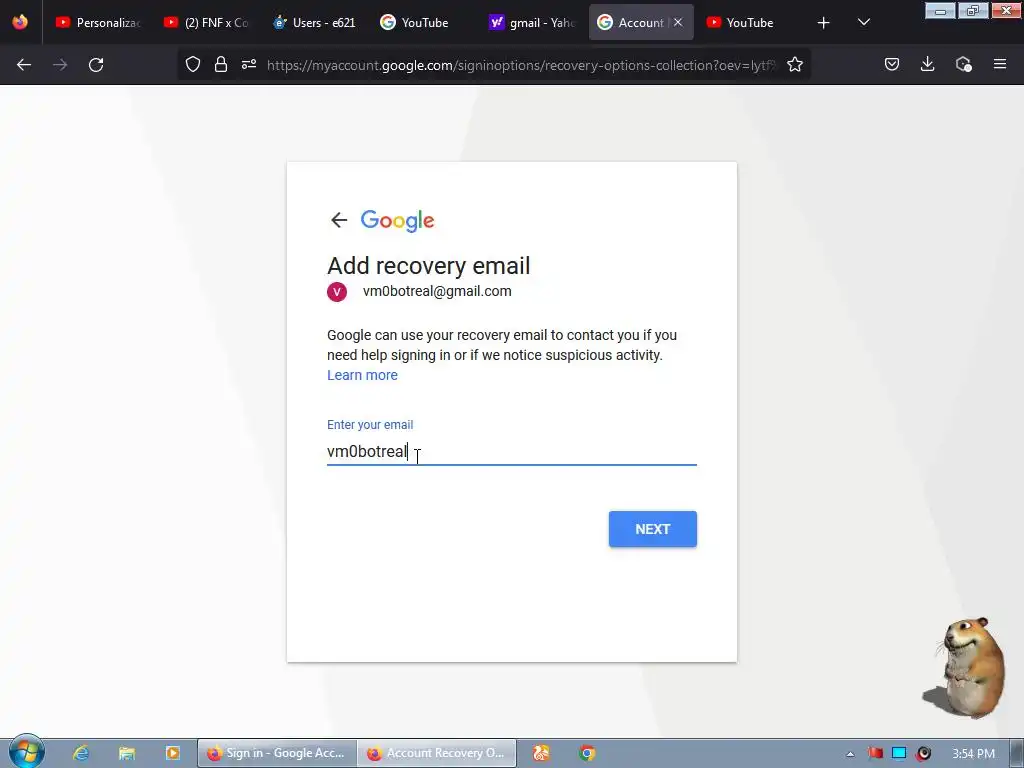This screenshot has width=1024, height=768.
Task: Click the back arrow beside Google logo
Action: pyautogui.click(x=338, y=220)
